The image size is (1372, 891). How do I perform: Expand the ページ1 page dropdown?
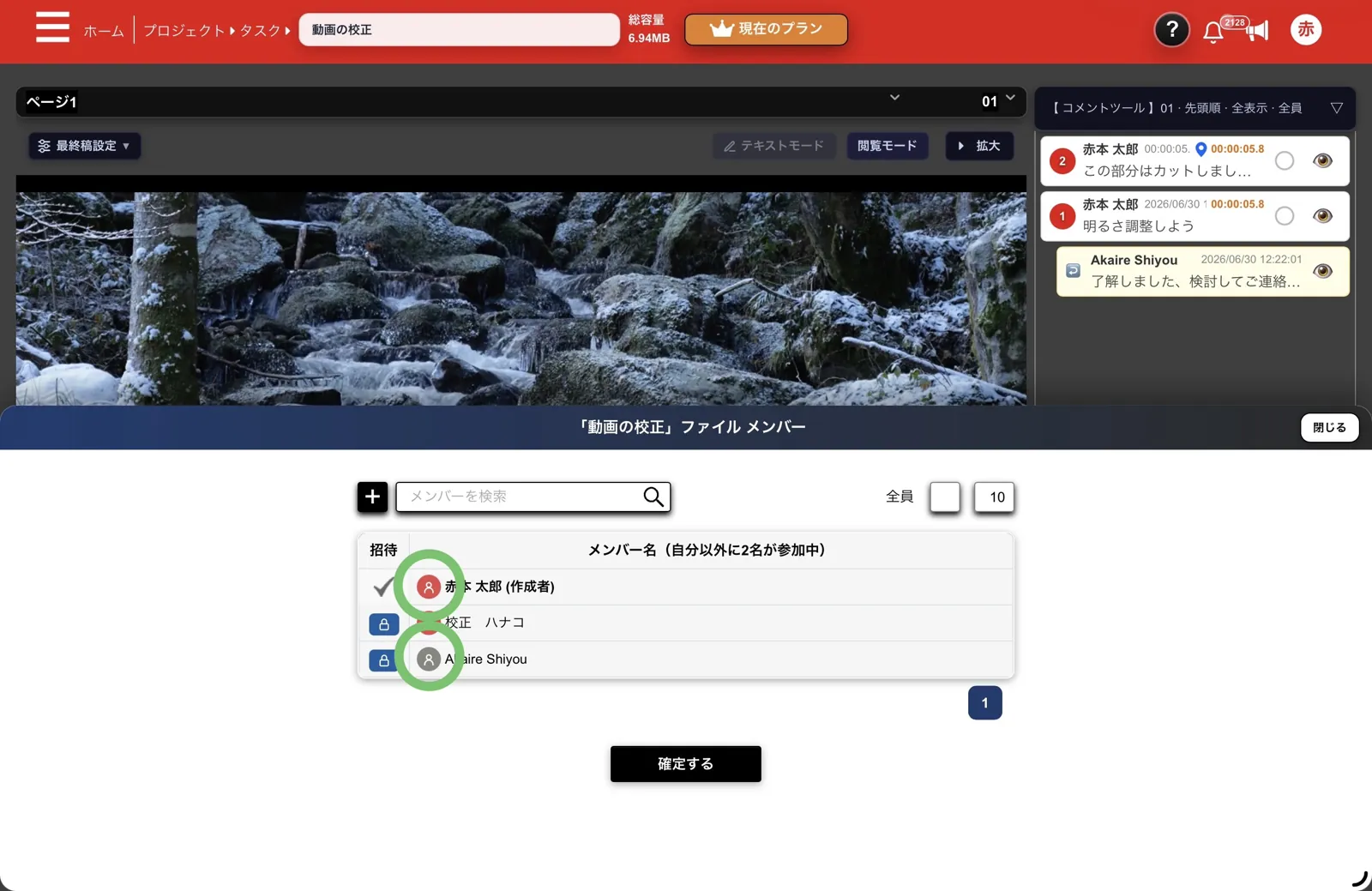[894, 98]
